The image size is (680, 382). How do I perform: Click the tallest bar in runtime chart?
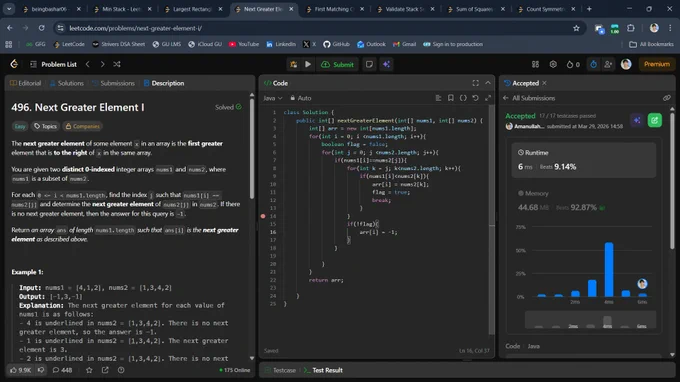[609, 269]
